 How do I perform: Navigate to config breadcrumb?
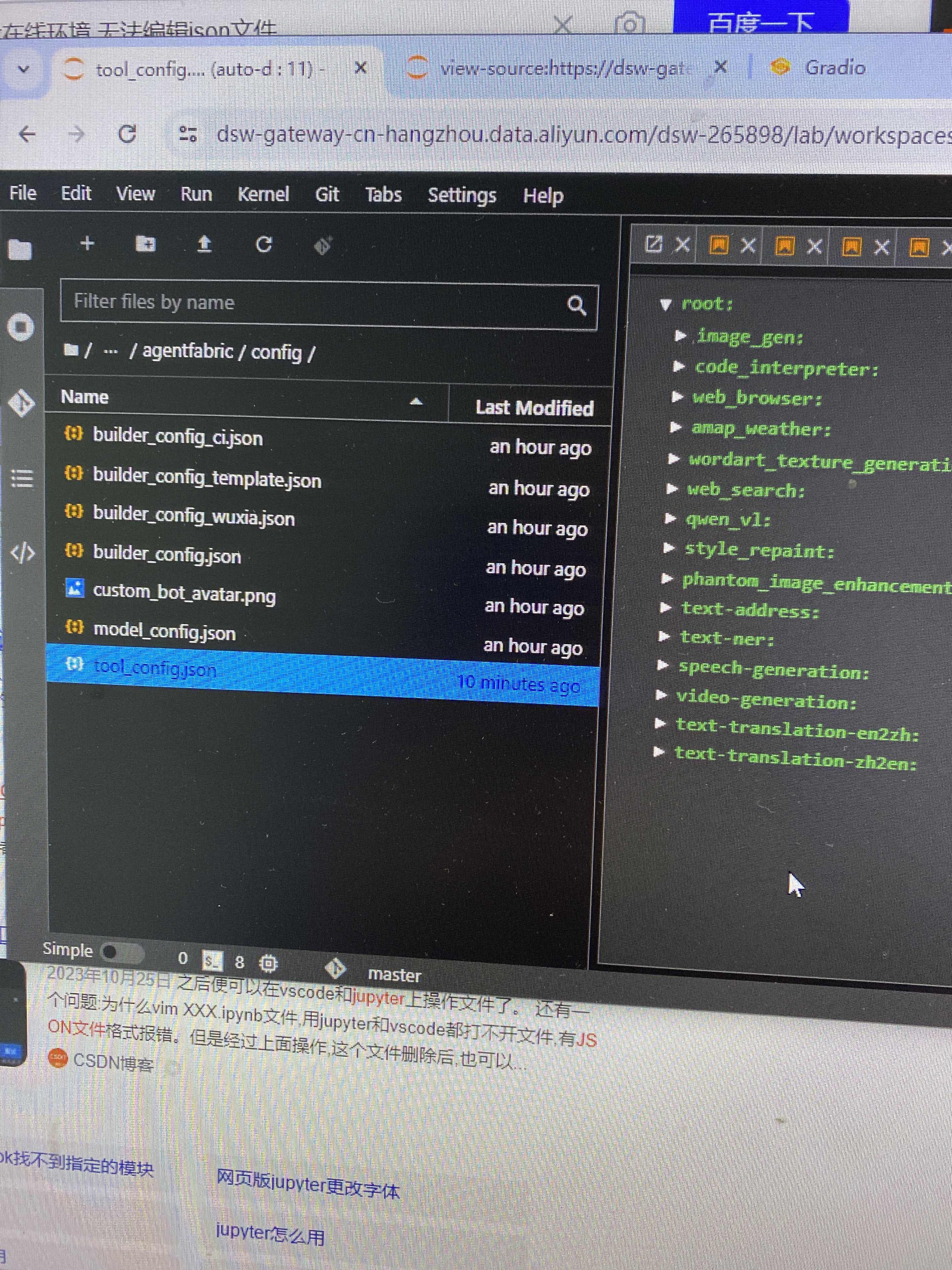tap(277, 352)
